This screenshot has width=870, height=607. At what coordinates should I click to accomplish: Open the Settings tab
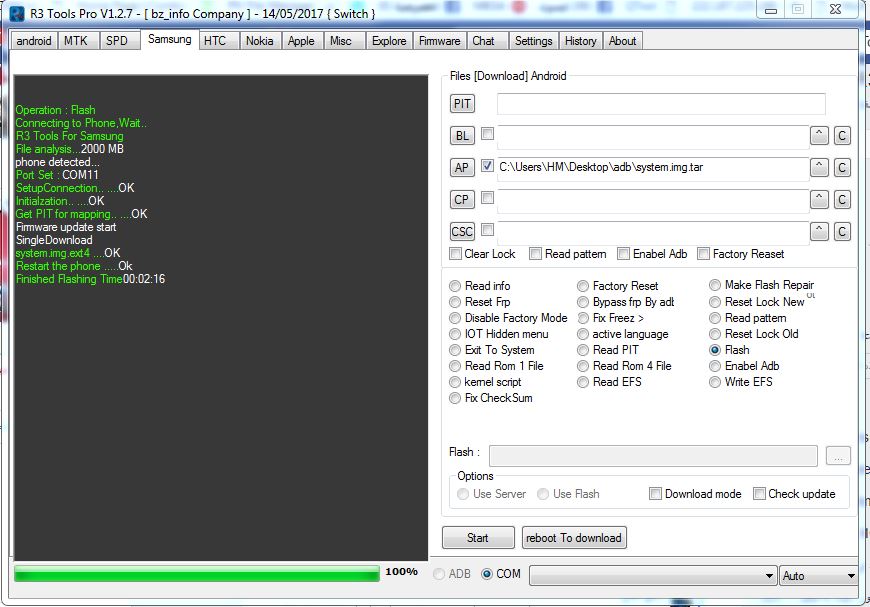(x=533, y=41)
